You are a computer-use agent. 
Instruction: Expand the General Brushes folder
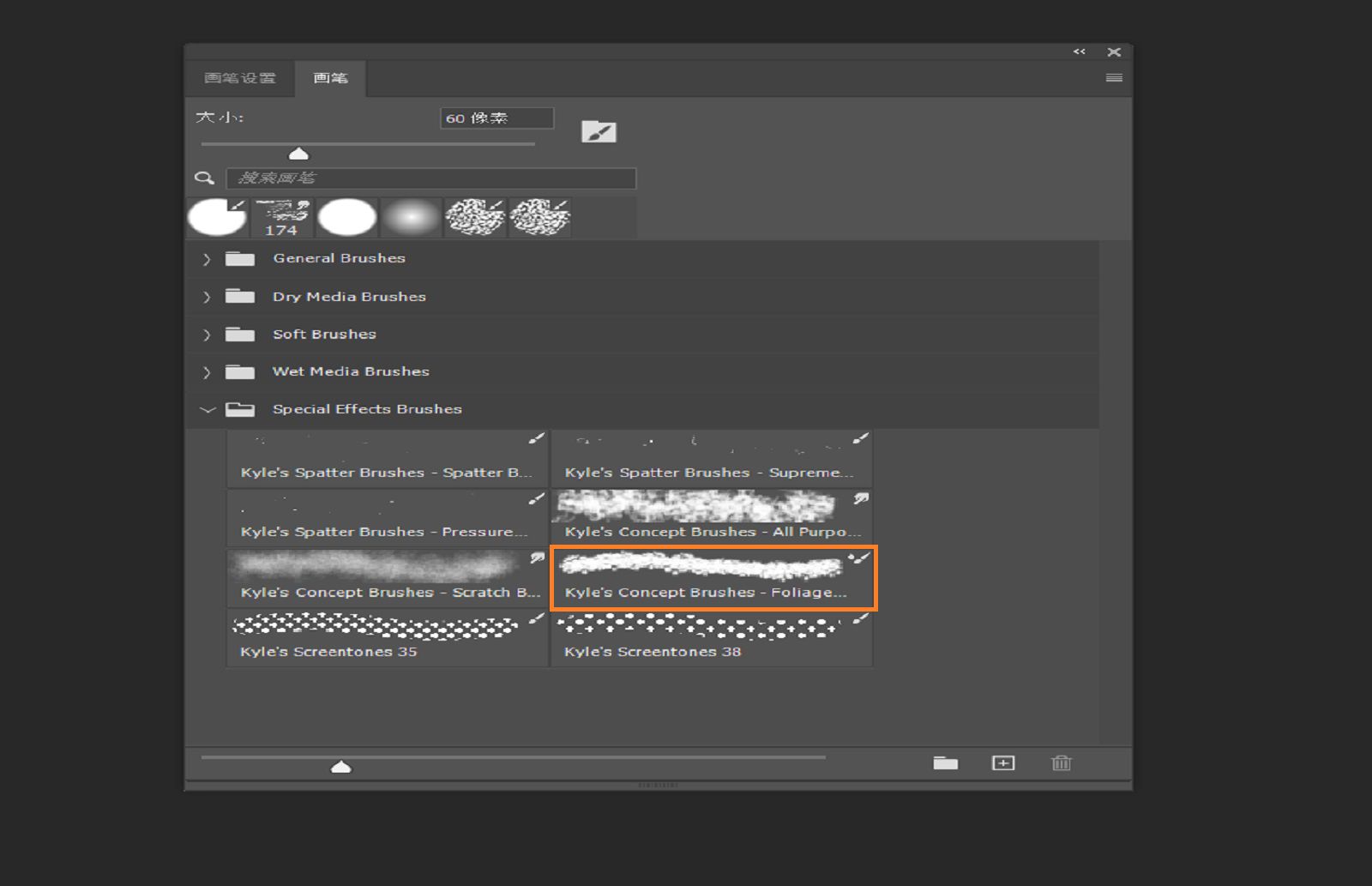click(207, 259)
